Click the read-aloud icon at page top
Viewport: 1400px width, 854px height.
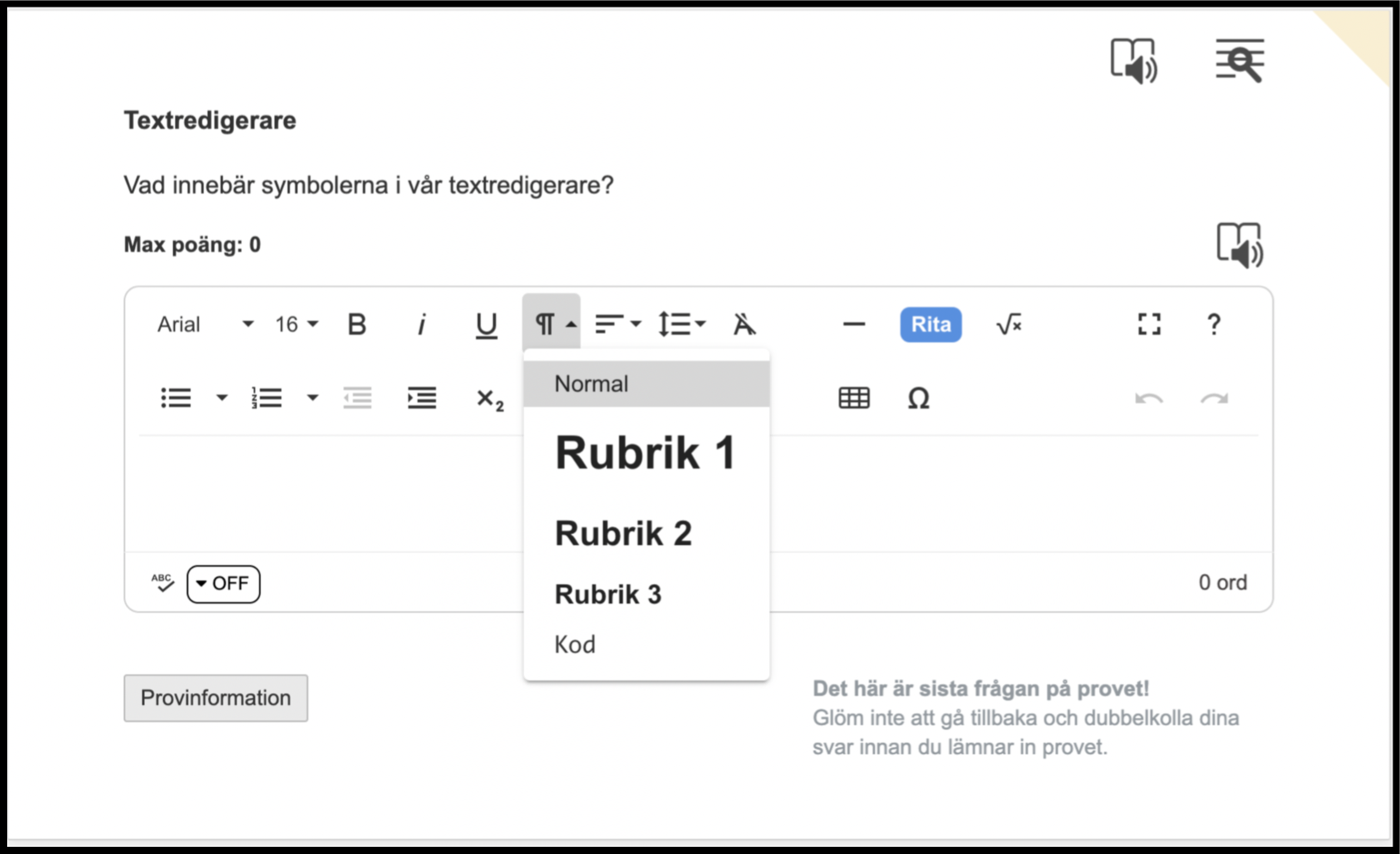1133,61
